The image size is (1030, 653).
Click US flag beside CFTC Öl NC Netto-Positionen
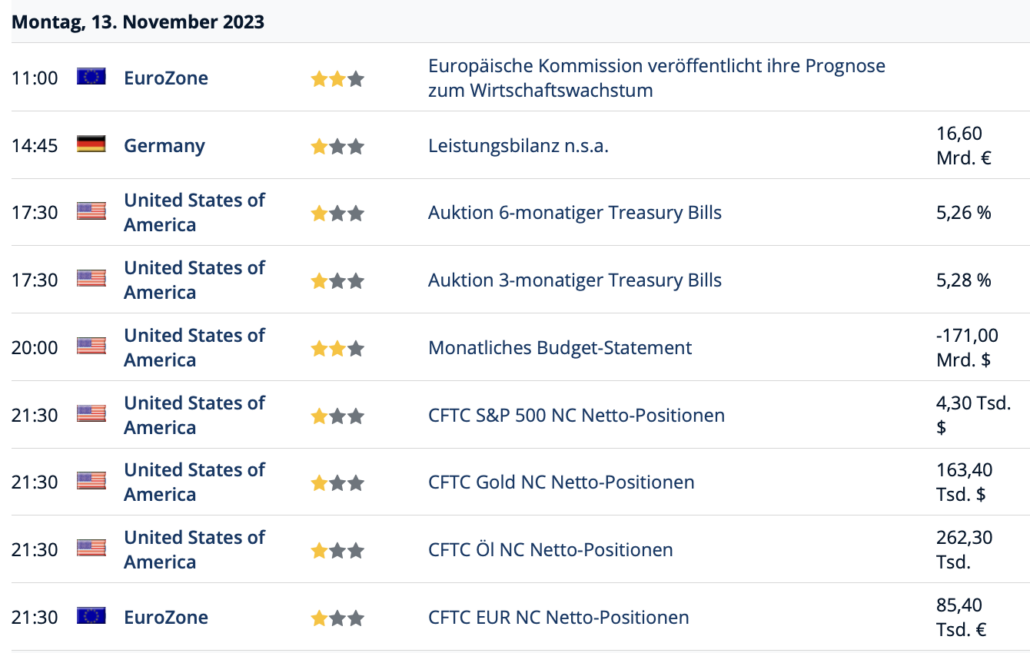pos(91,549)
